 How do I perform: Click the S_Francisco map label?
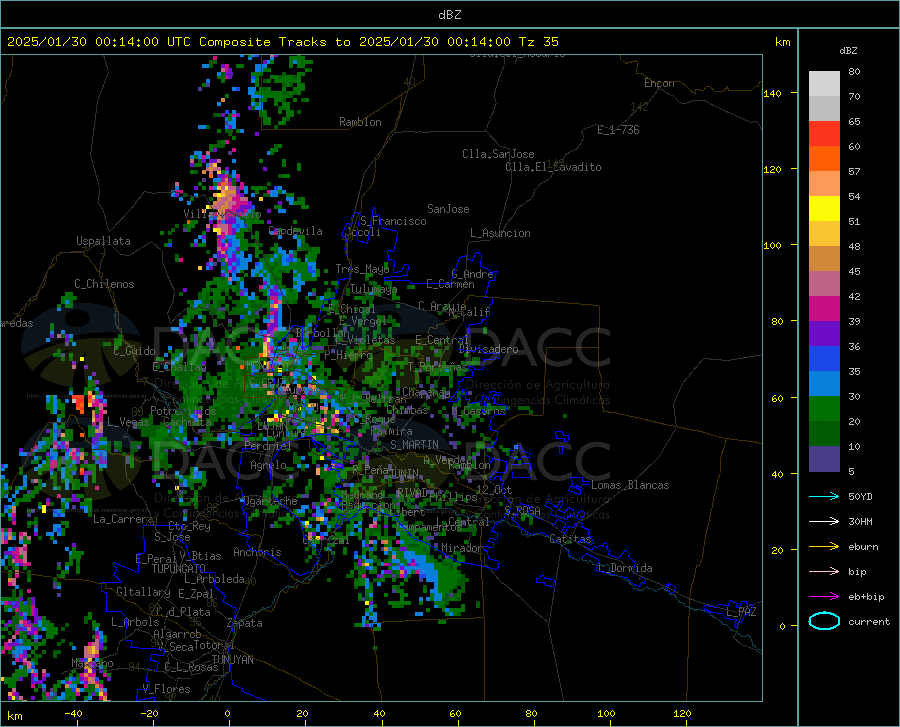[393, 221]
